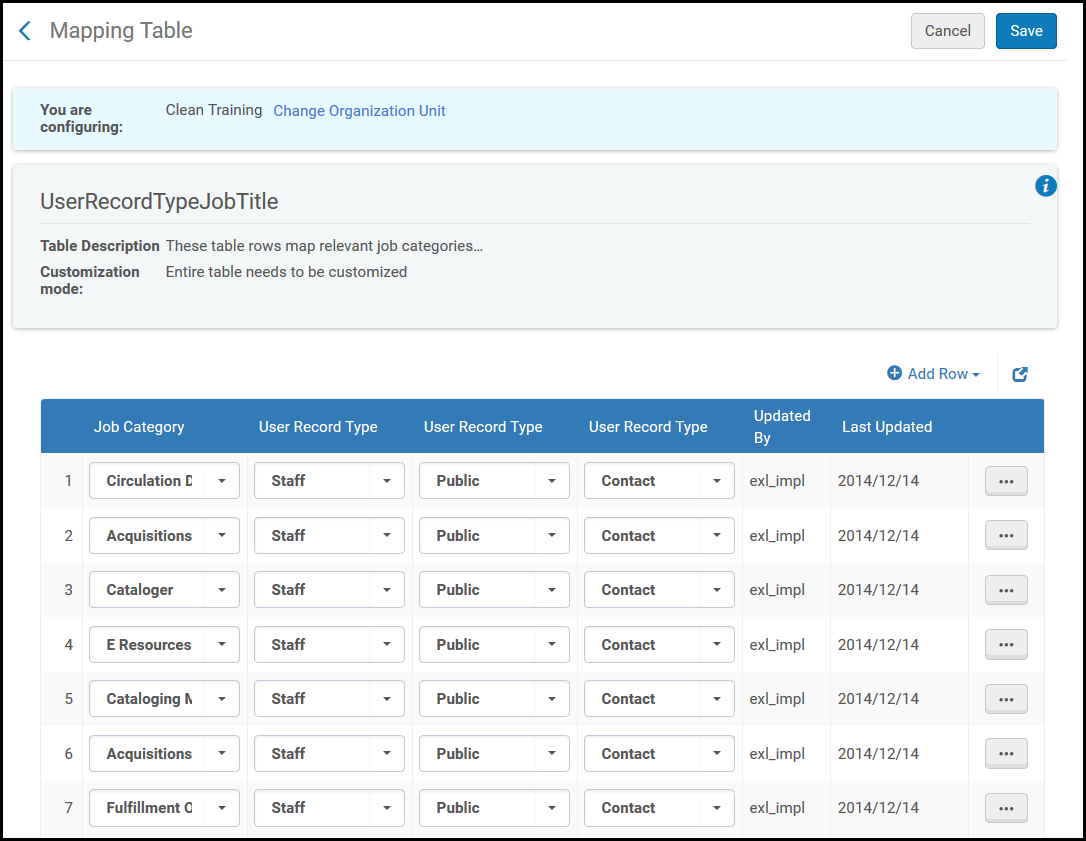Click row 4 last updated date 2014/12/14

pos(878,644)
